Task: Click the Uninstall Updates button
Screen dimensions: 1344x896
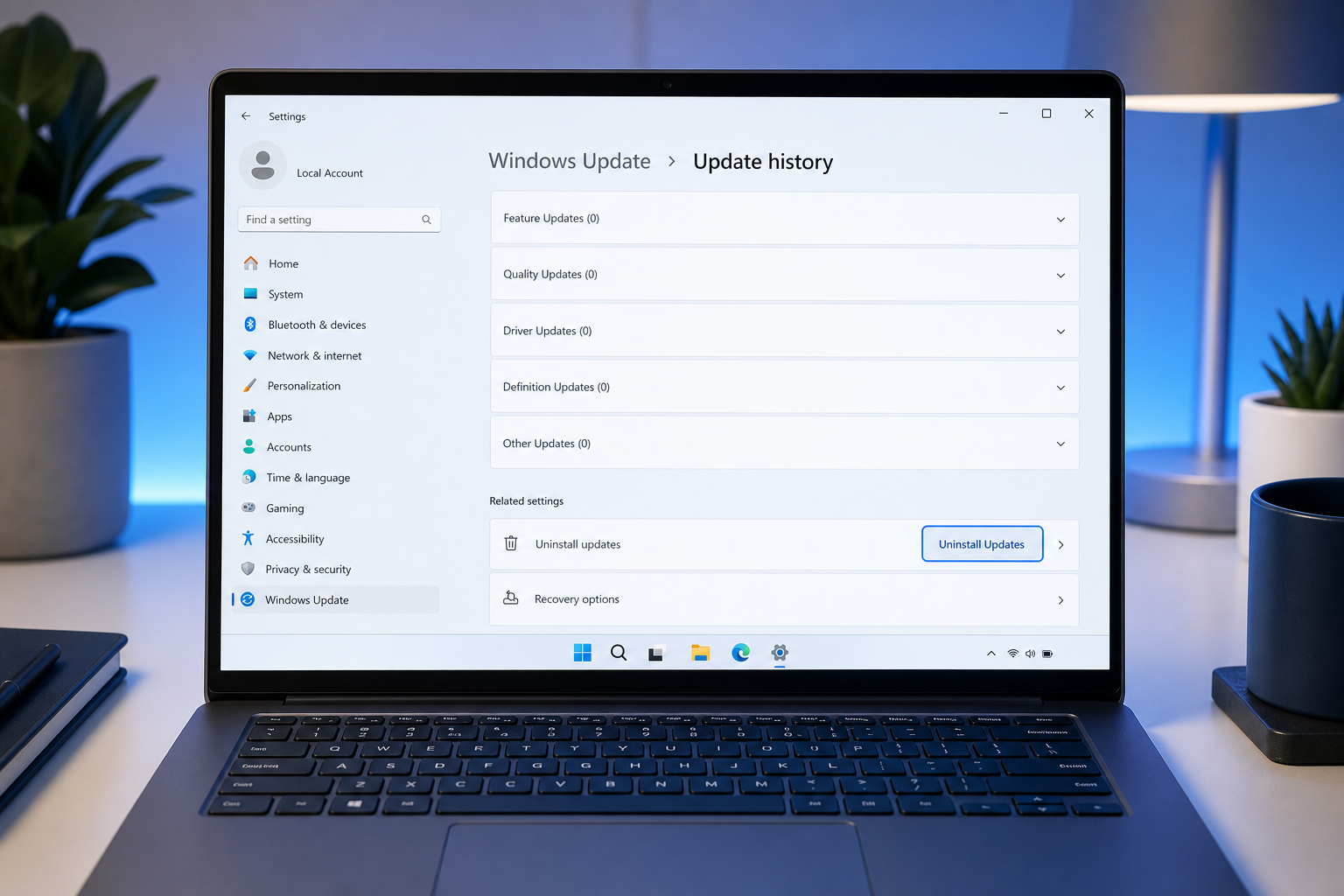Action: [982, 543]
